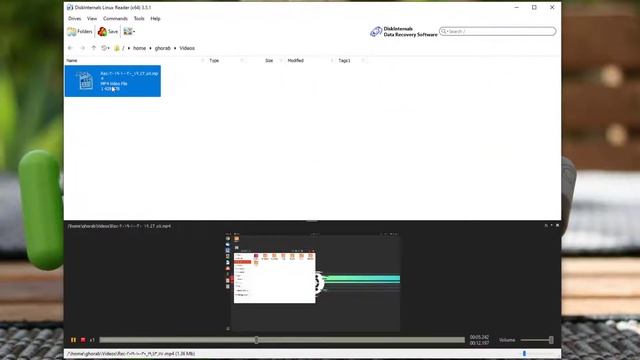The width and height of the screenshot is (640, 360).
Task: Open the Commands menu
Action: 115,18
